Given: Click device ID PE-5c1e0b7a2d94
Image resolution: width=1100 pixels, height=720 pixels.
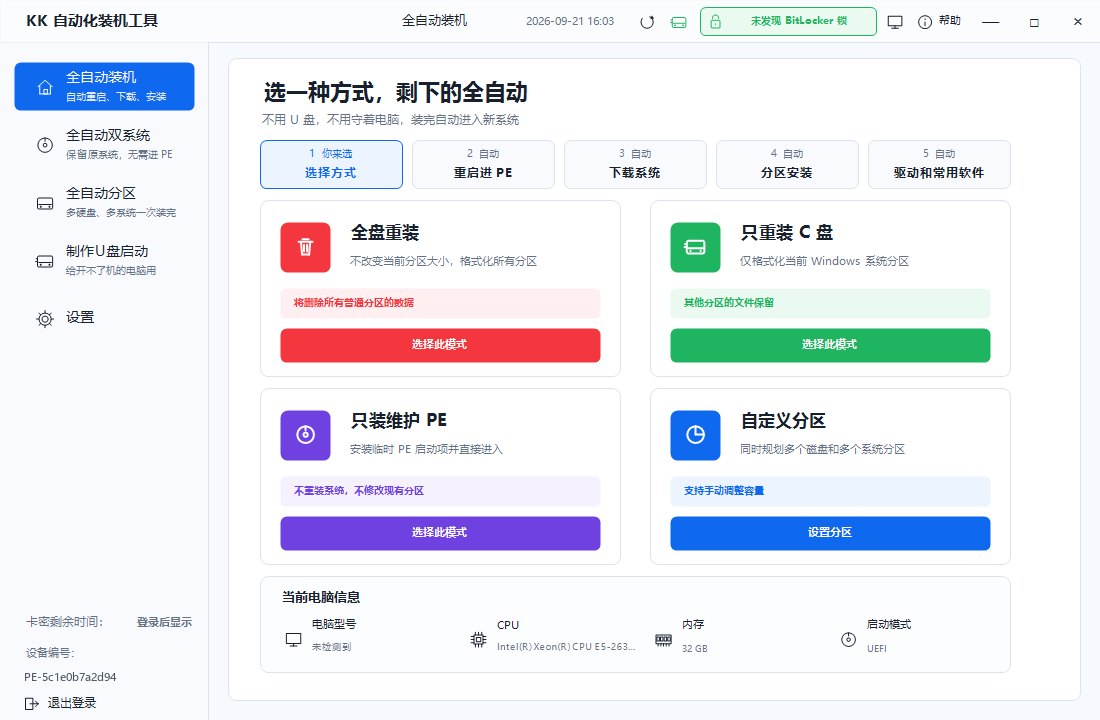Looking at the screenshot, I should coord(70,677).
